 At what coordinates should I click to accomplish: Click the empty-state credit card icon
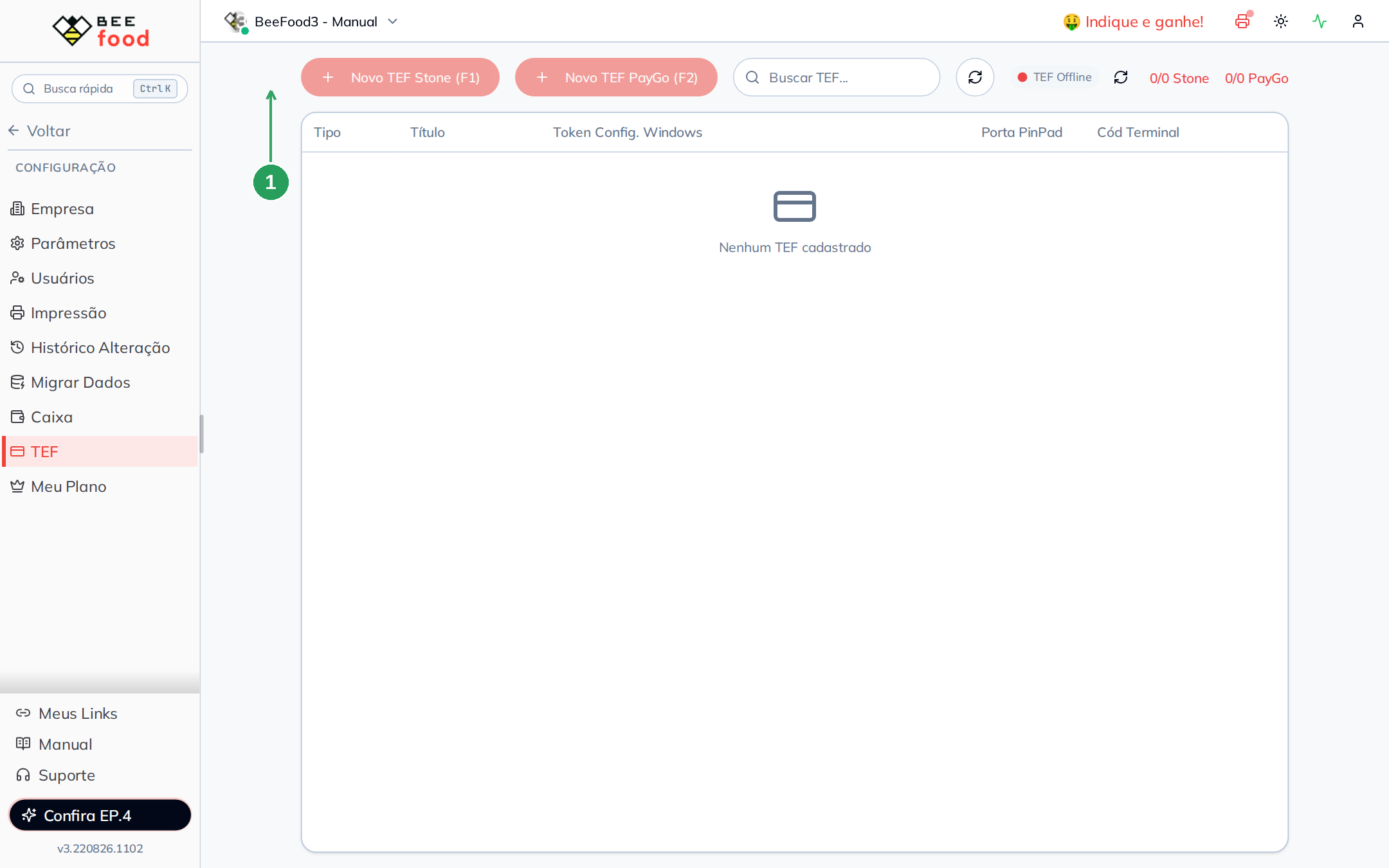(795, 206)
